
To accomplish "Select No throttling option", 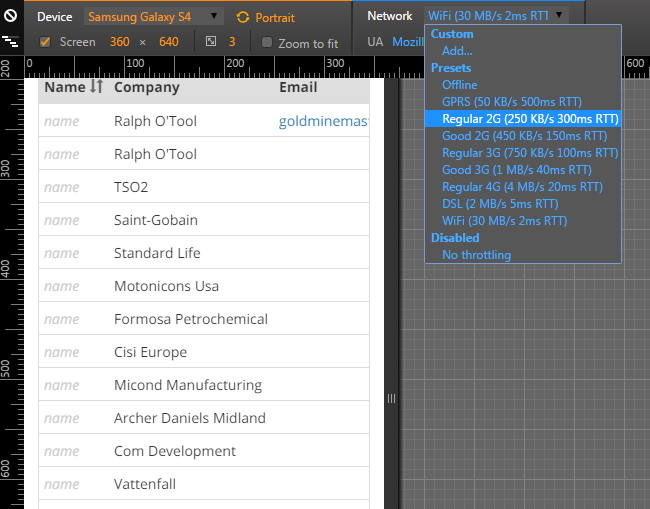I will [476, 255].
